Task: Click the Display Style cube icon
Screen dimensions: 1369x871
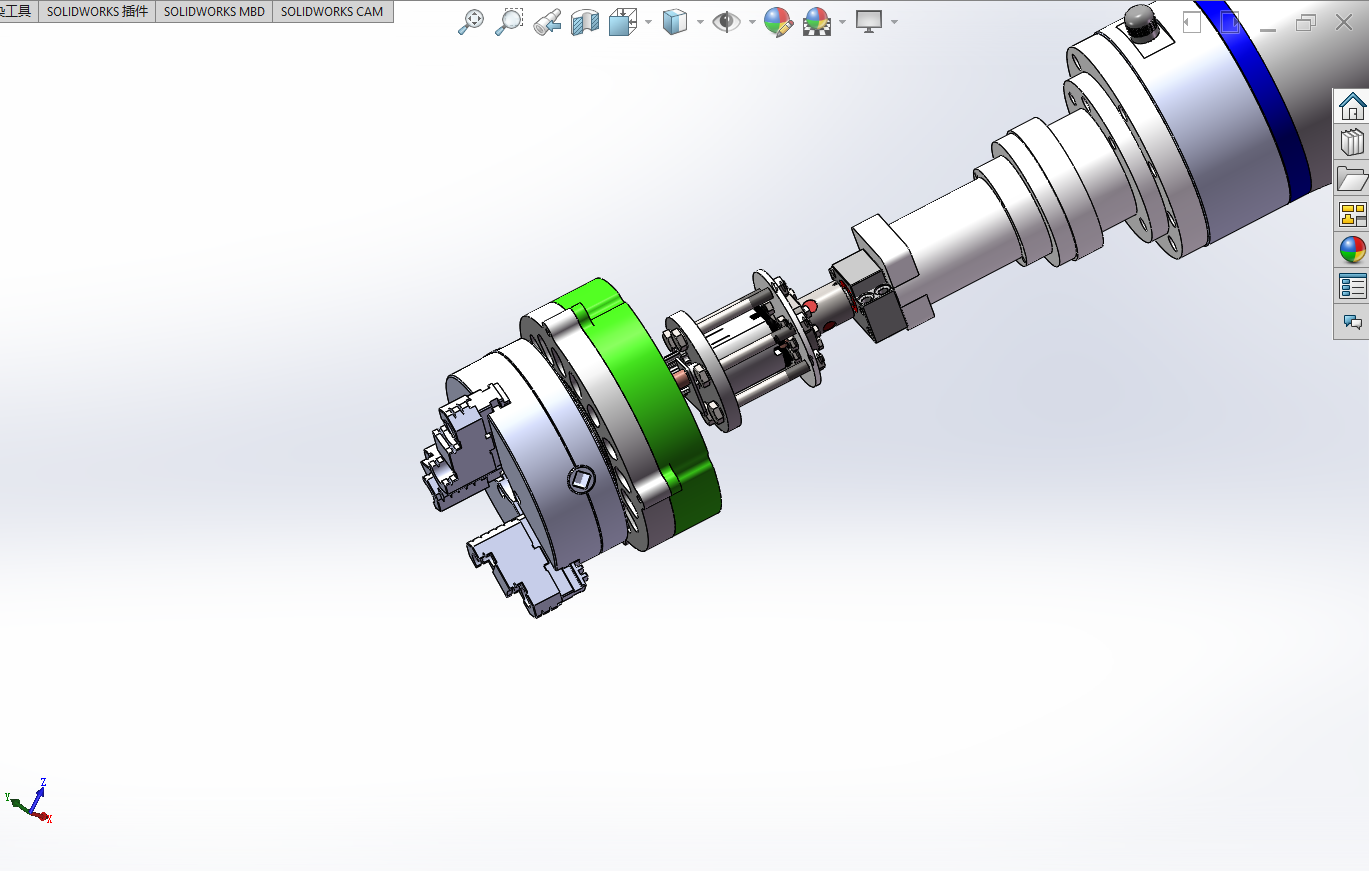Action: point(675,22)
